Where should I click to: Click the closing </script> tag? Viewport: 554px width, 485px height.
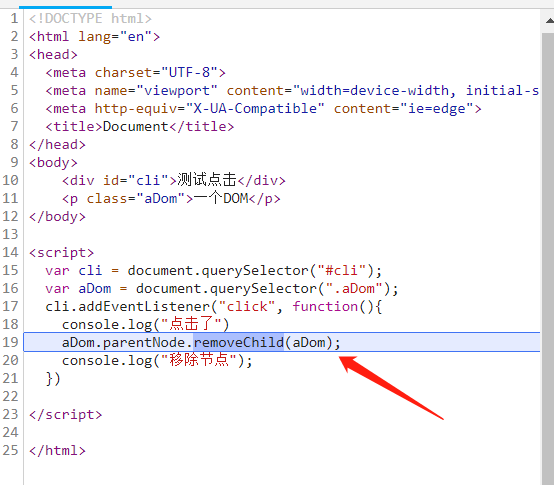(66, 414)
